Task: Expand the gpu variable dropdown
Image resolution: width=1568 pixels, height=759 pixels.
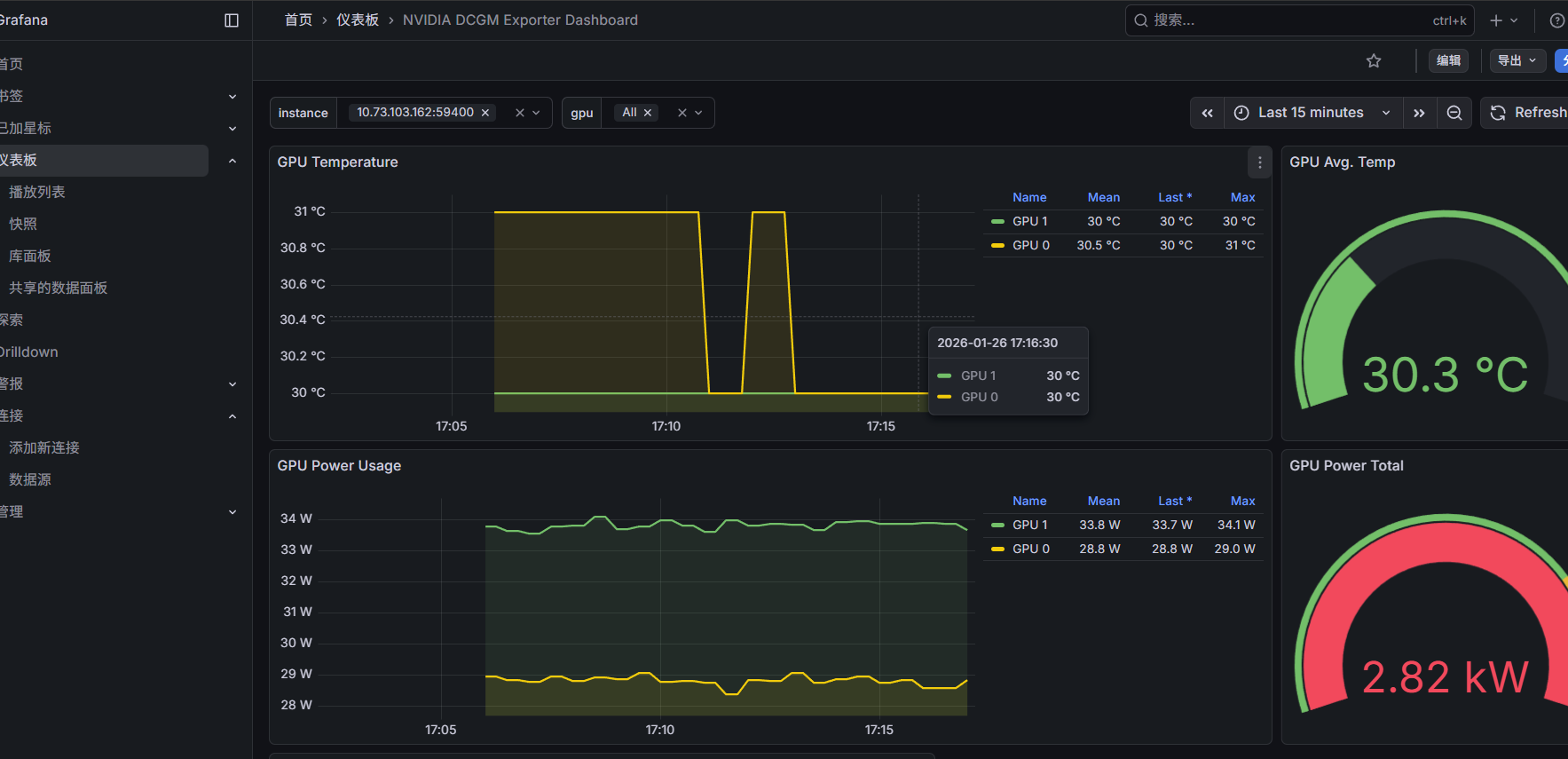Action: (x=698, y=113)
